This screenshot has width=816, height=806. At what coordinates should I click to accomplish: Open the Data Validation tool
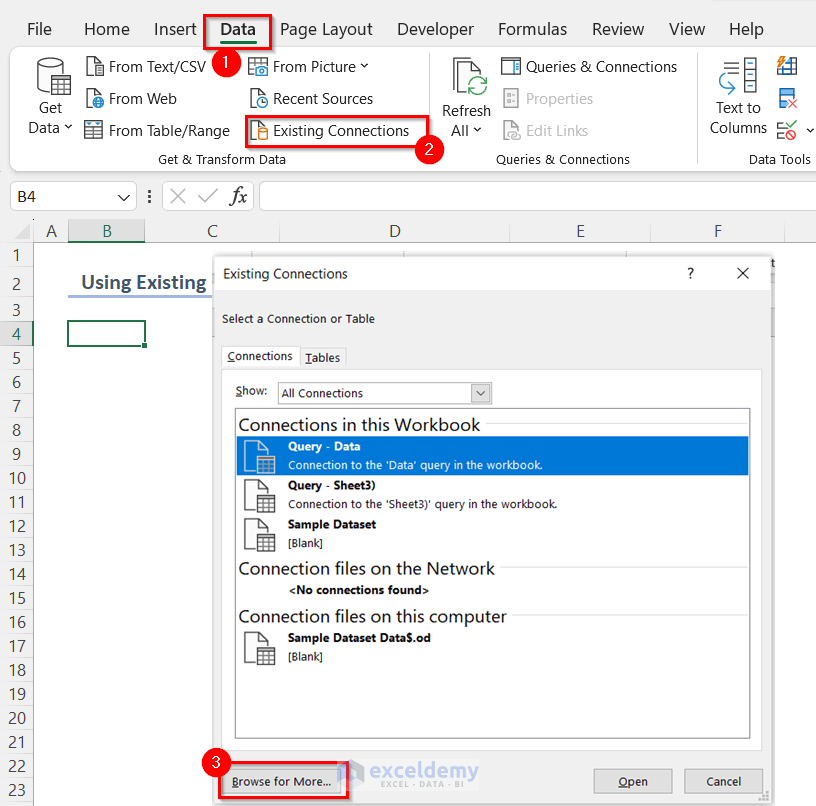click(x=785, y=129)
